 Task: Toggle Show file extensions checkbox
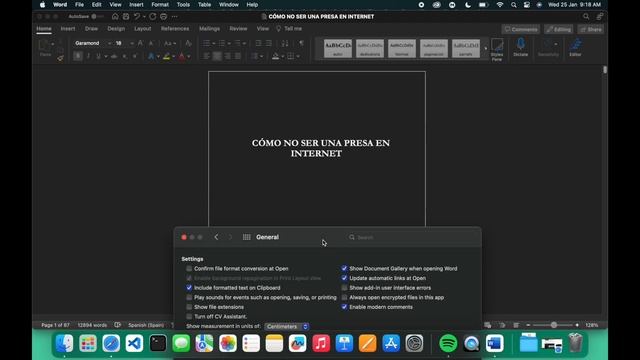[189, 307]
